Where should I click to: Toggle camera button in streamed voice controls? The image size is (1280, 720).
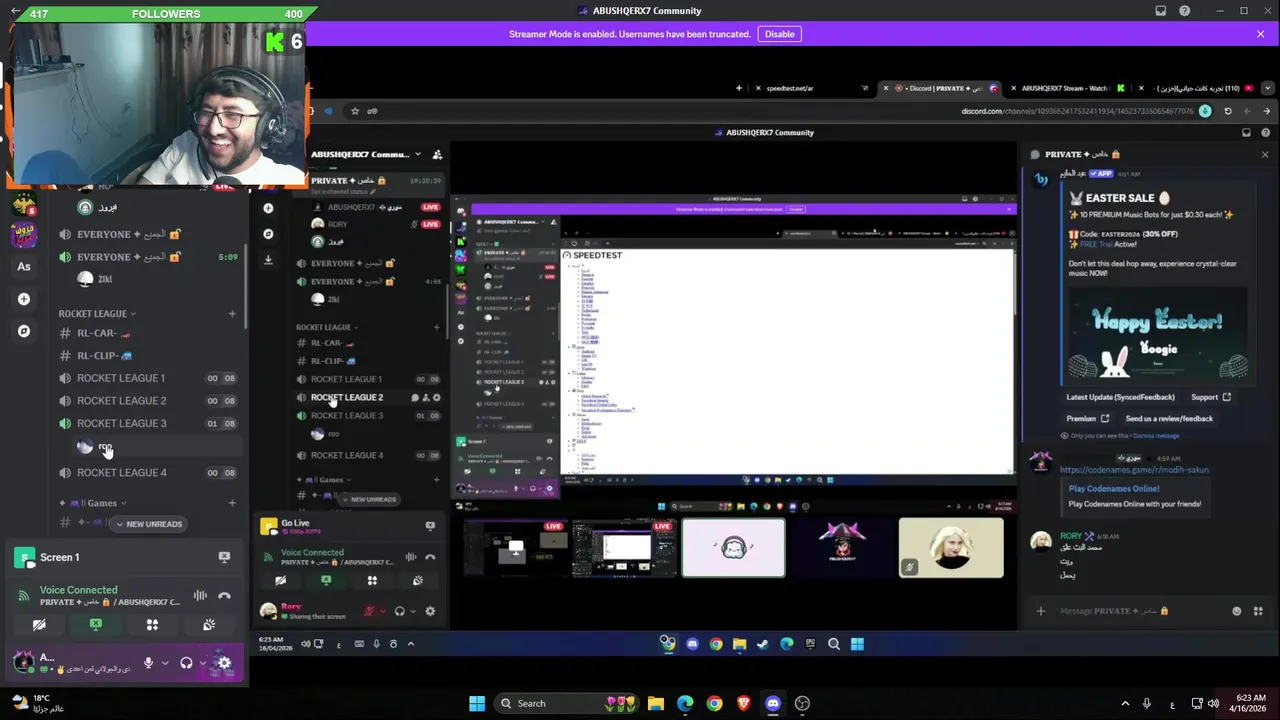click(280, 580)
